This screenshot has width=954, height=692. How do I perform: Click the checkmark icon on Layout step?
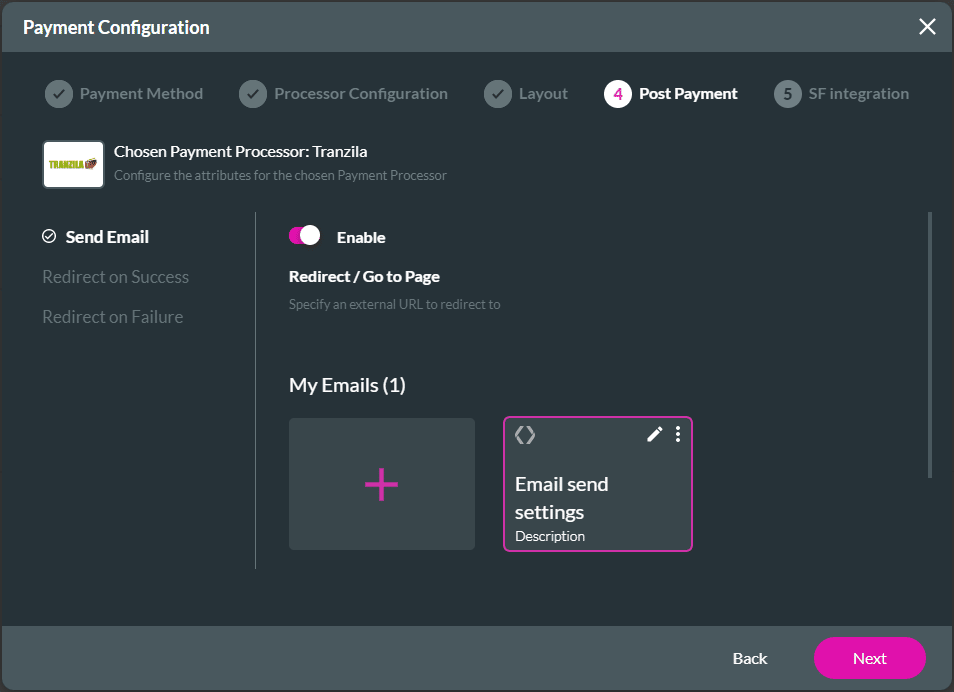point(498,93)
